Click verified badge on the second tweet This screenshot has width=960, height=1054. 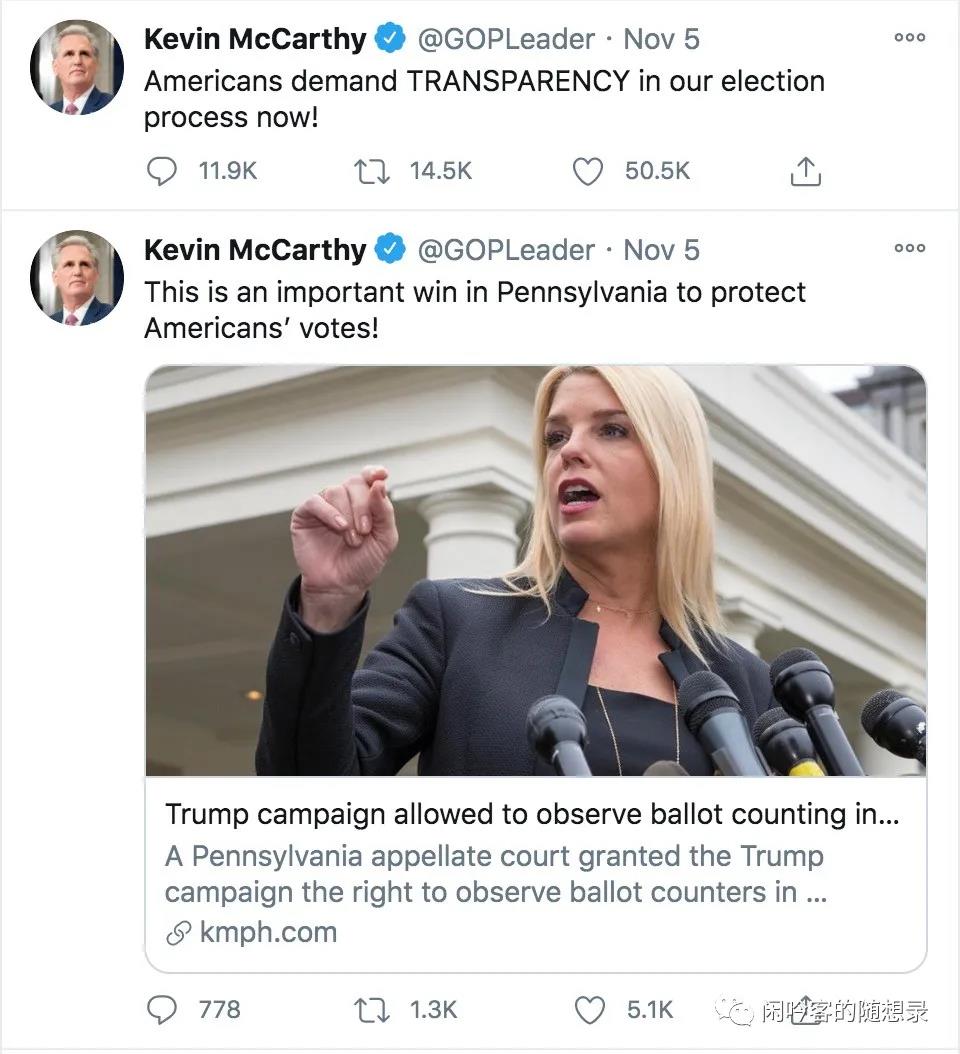pyautogui.click(x=390, y=250)
